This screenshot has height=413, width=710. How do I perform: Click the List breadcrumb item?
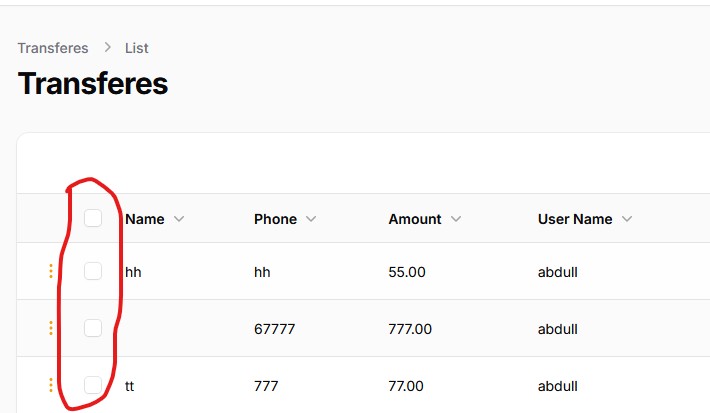(x=137, y=48)
